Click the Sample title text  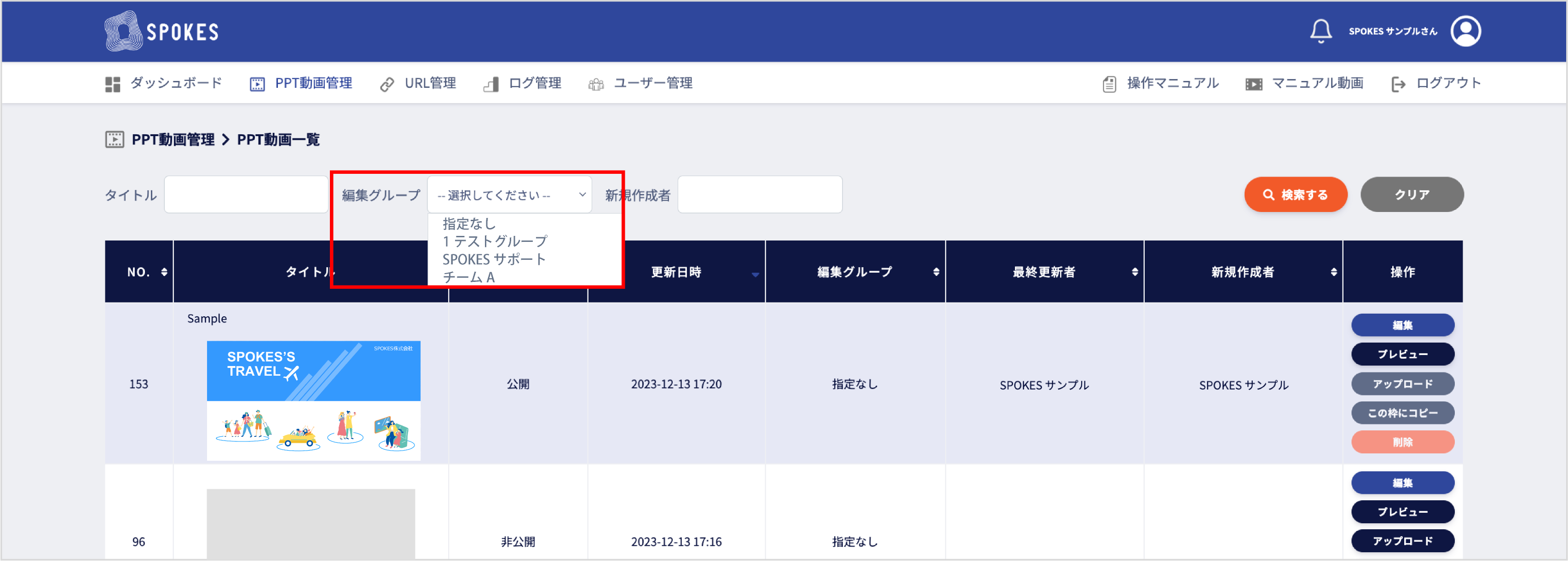point(207,319)
